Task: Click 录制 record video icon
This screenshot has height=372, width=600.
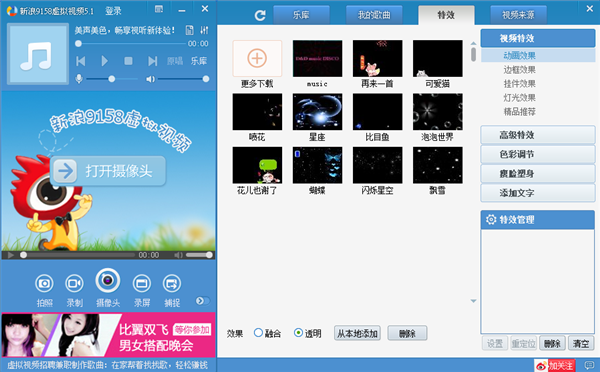Action: (x=74, y=284)
